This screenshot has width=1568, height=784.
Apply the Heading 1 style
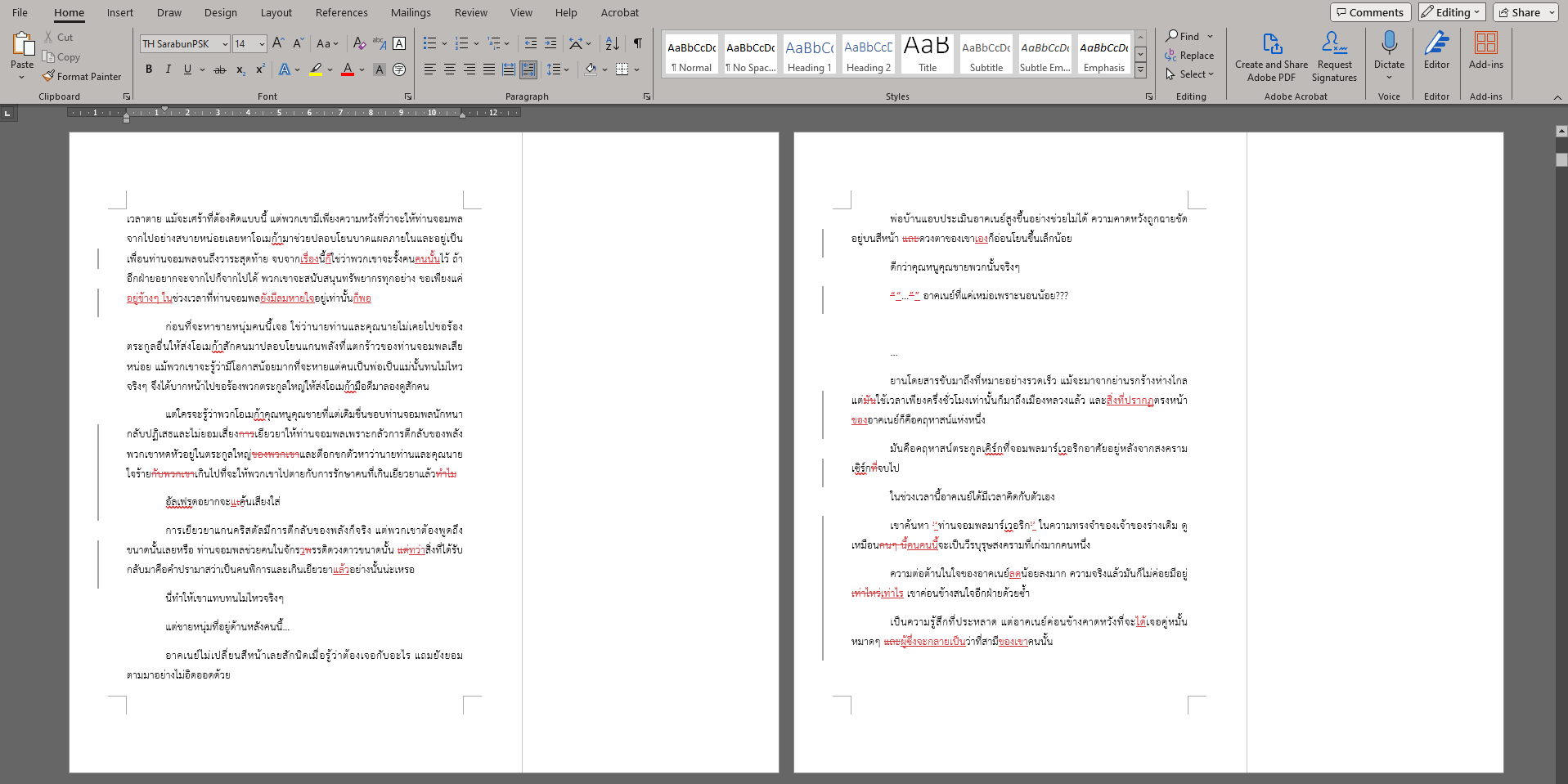point(809,55)
